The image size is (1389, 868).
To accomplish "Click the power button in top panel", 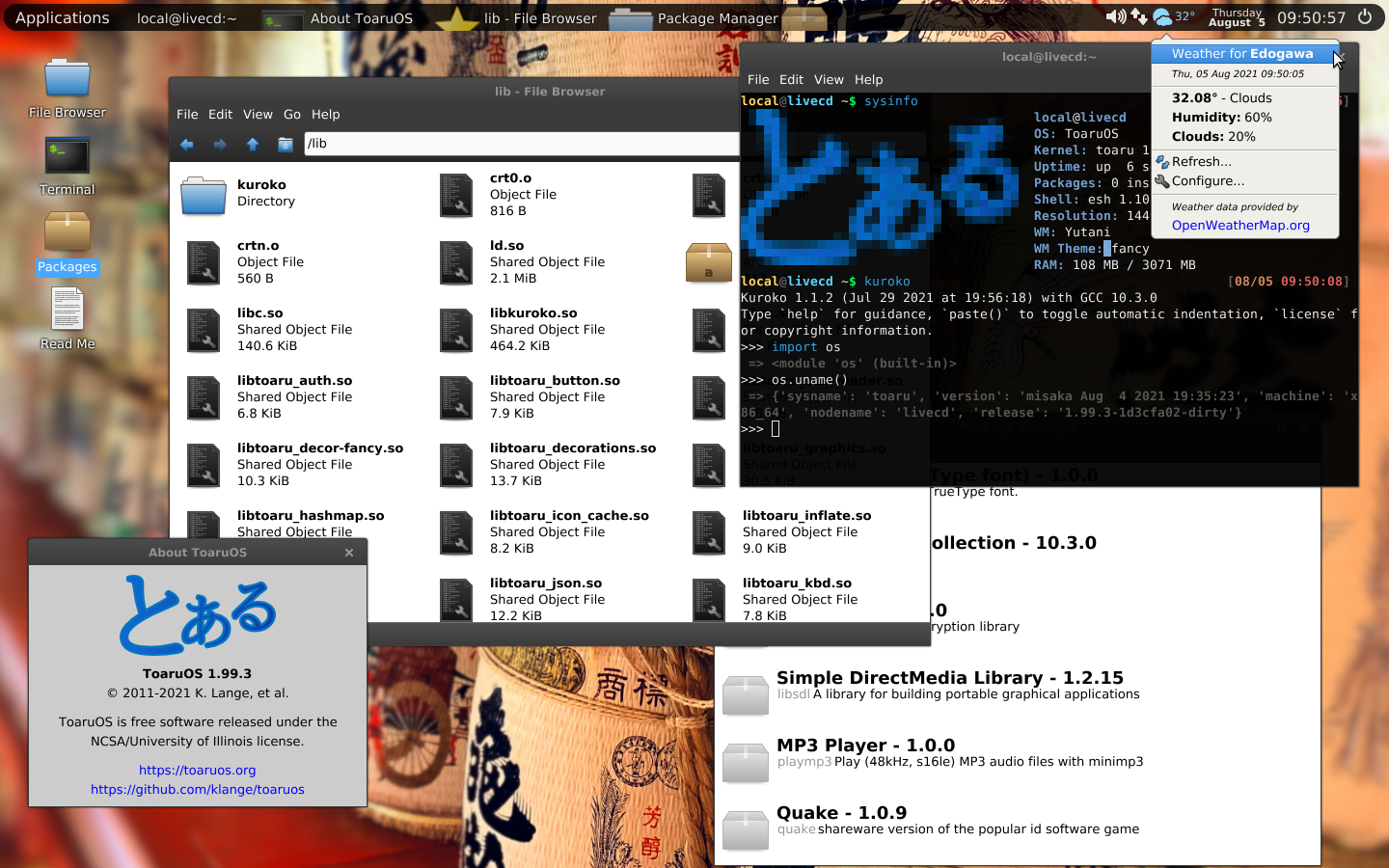I will point(1365,16).
